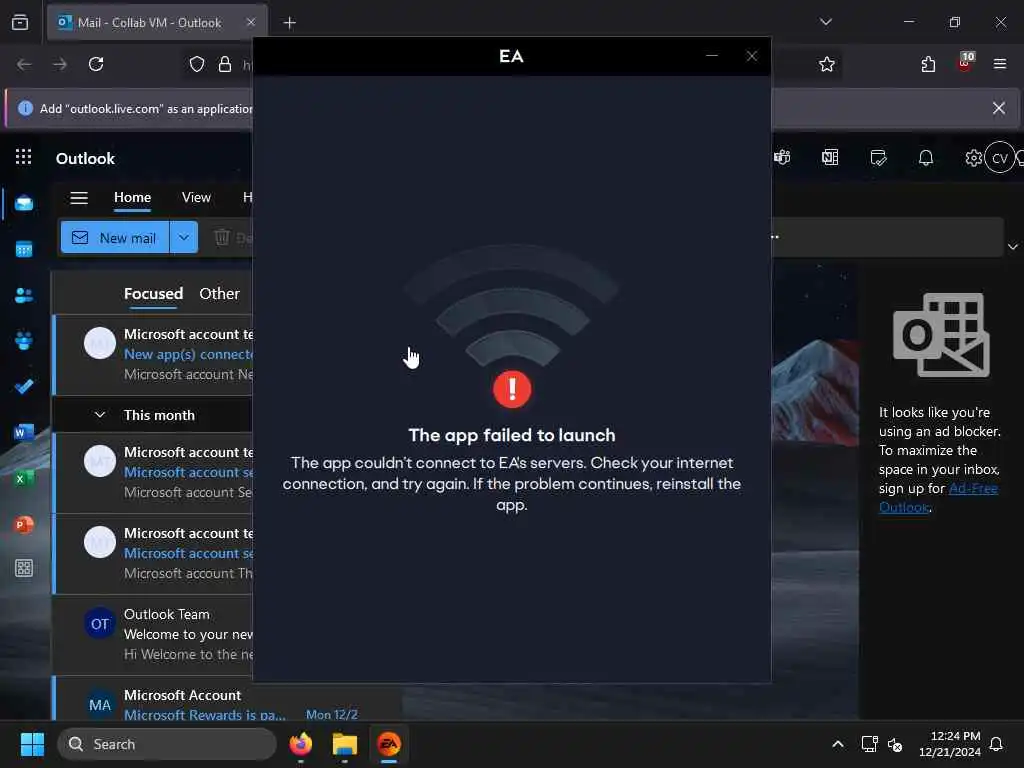Open New app(s) connected email
This screenshot has height=768, width=1024.
coord(153,355)
